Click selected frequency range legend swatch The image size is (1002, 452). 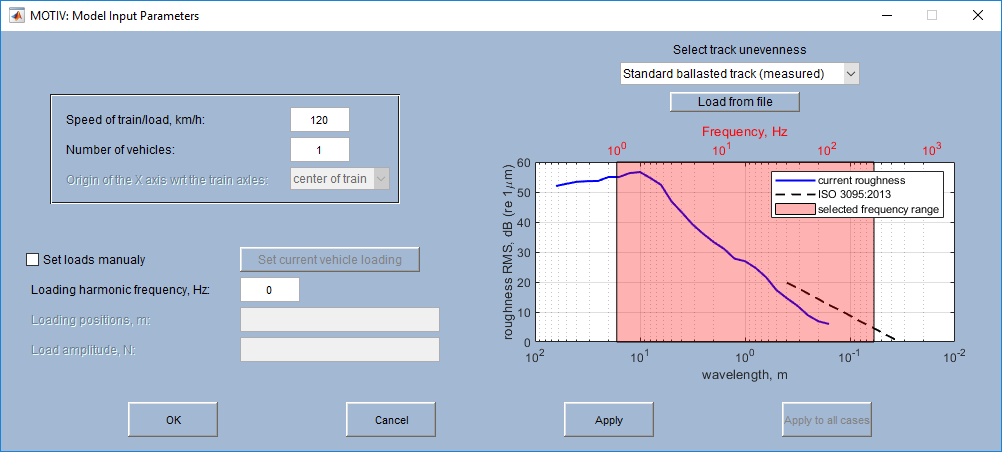[794, 209]
